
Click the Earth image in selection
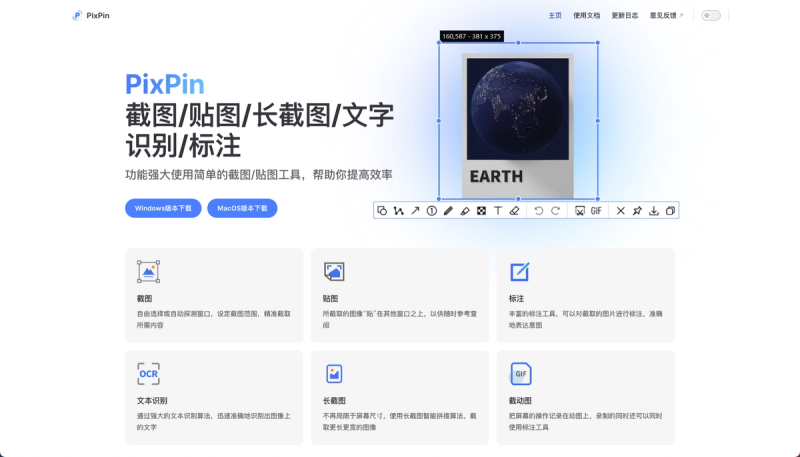pos(518,109)
